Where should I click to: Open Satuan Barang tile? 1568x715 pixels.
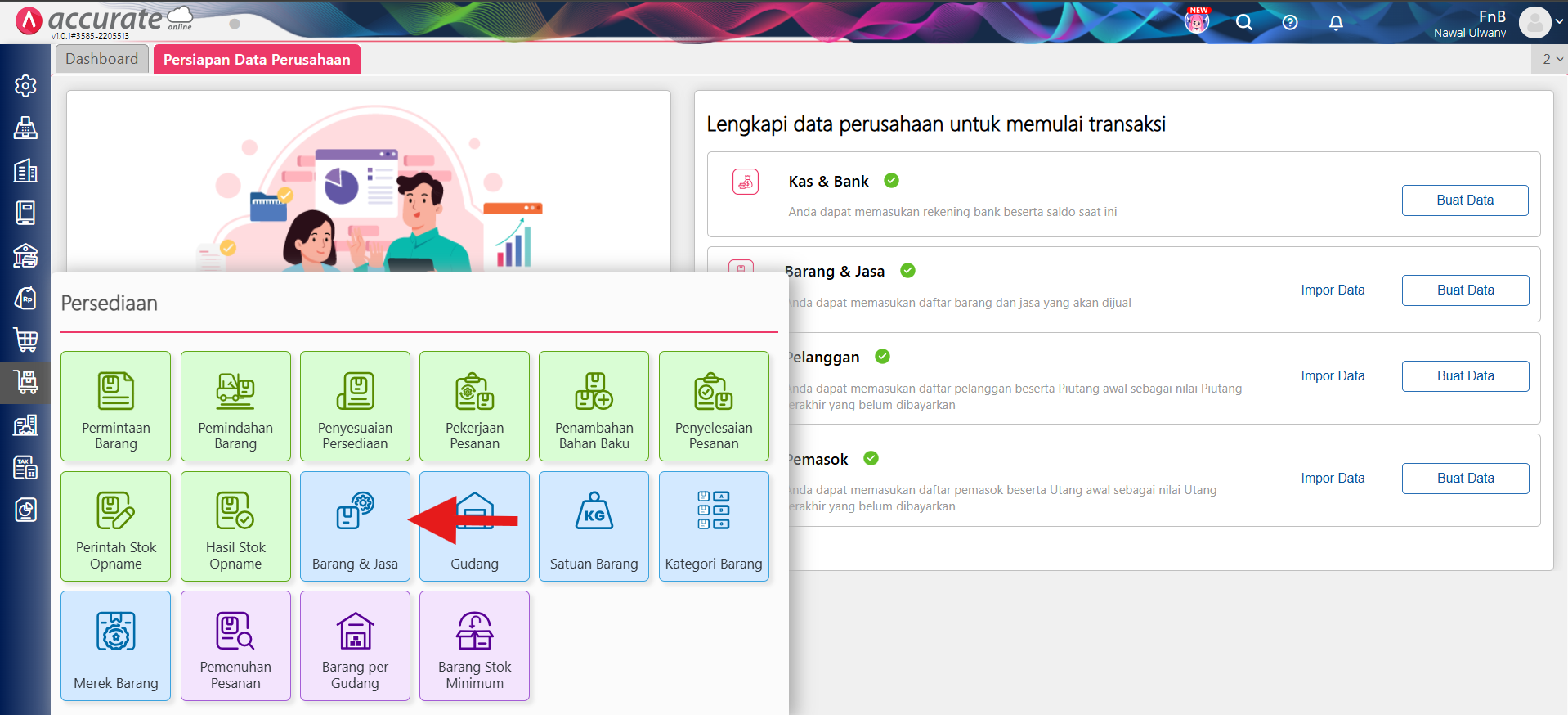594,526
